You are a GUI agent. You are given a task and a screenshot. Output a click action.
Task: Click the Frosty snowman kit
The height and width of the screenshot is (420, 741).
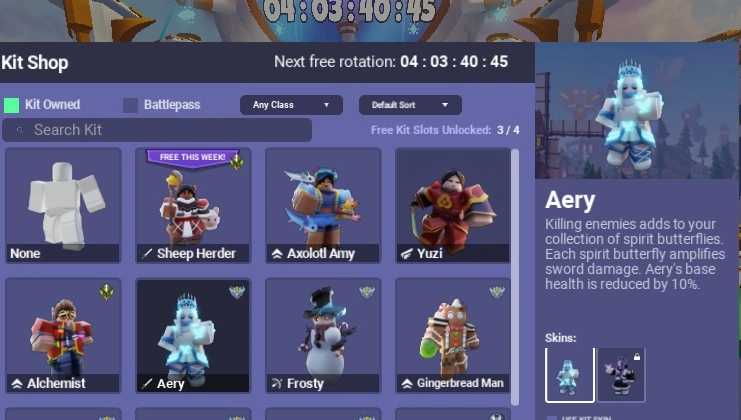point(323,335)
